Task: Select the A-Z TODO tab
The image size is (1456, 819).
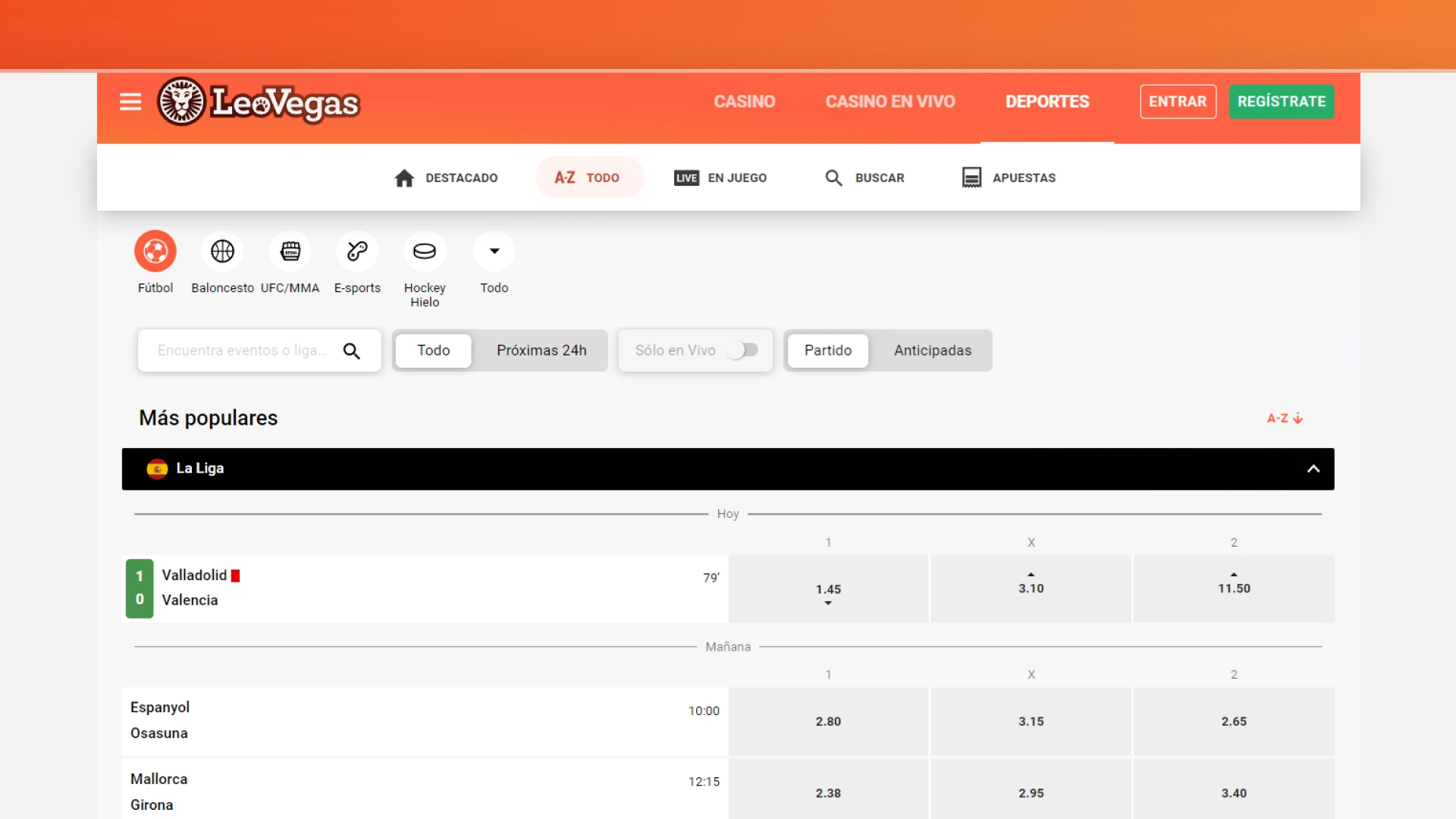Action: (589, 177)
